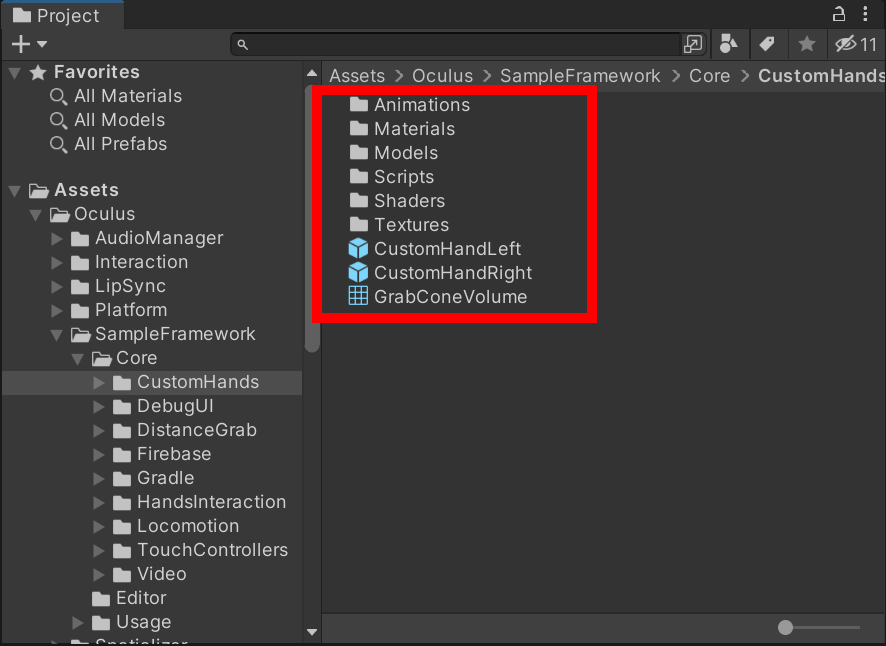Click Assets in the breadcrumb path
Viewport: 886px width, 646px height.
pyautogui.click(x=357, y=76)
